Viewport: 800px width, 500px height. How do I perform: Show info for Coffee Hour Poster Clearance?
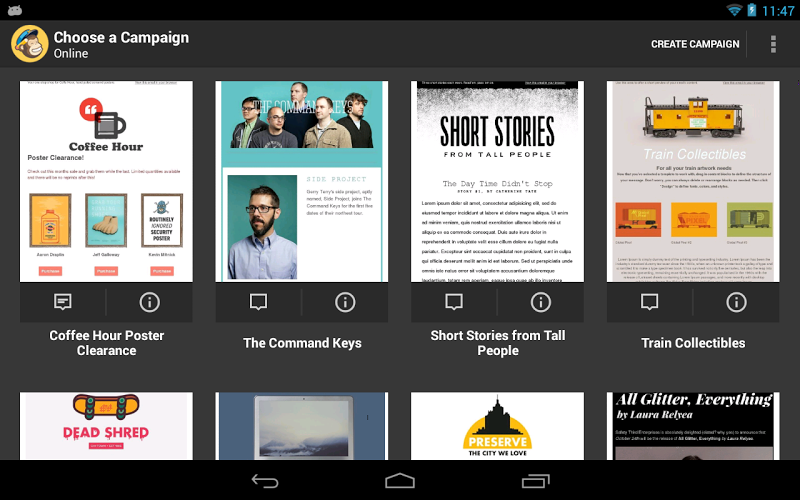149,302
